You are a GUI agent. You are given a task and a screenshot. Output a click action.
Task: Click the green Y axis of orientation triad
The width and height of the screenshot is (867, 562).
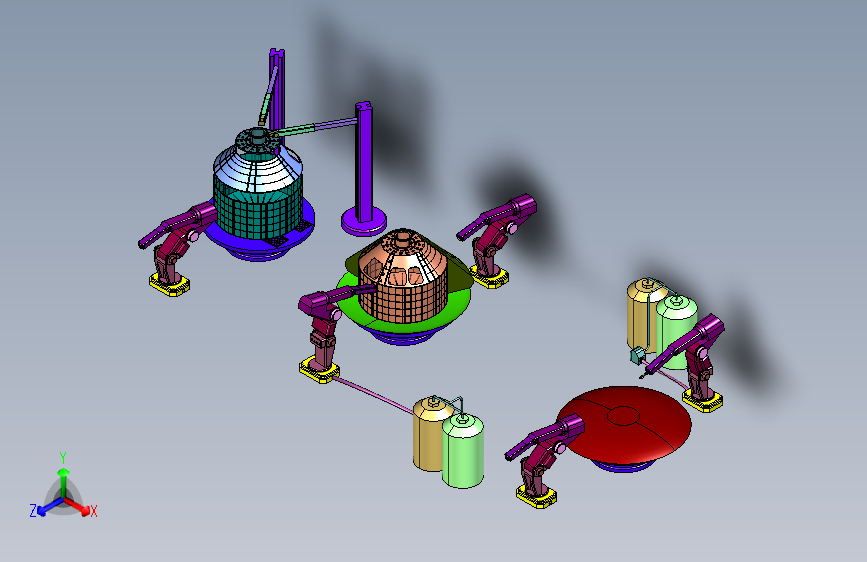pyautogui.click(x=64, y=483)
